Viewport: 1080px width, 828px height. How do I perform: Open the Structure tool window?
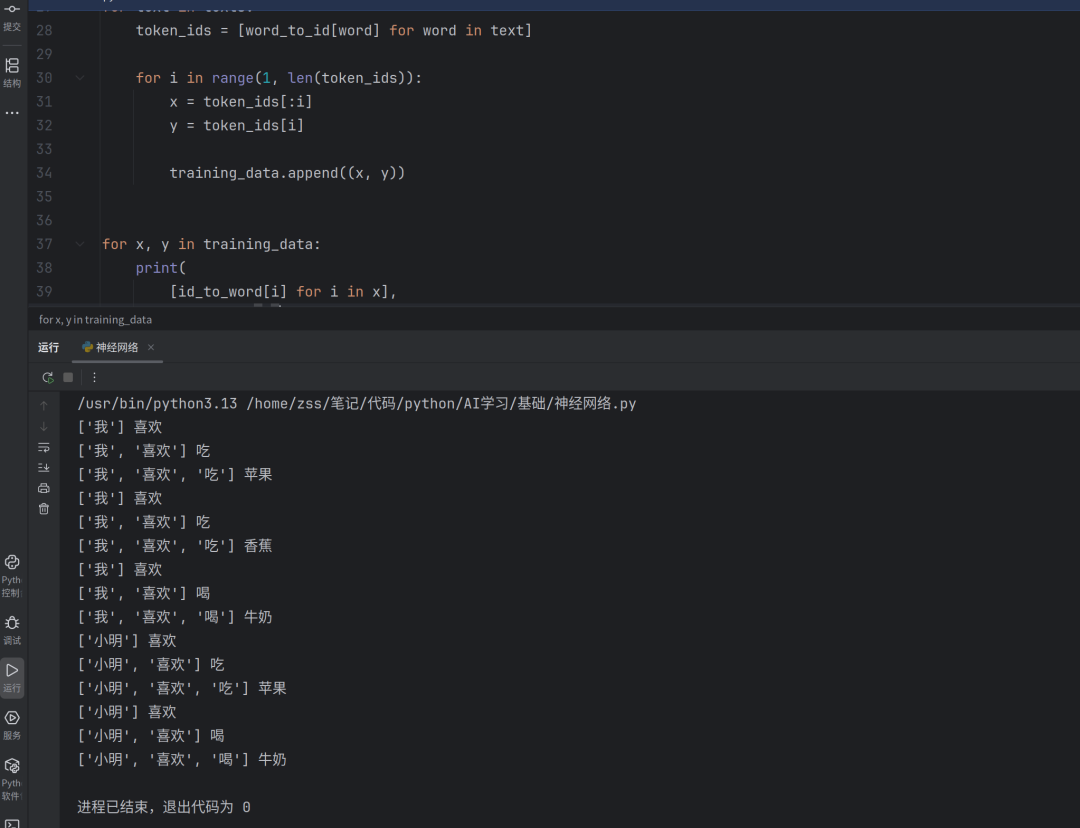coord(12,72)
